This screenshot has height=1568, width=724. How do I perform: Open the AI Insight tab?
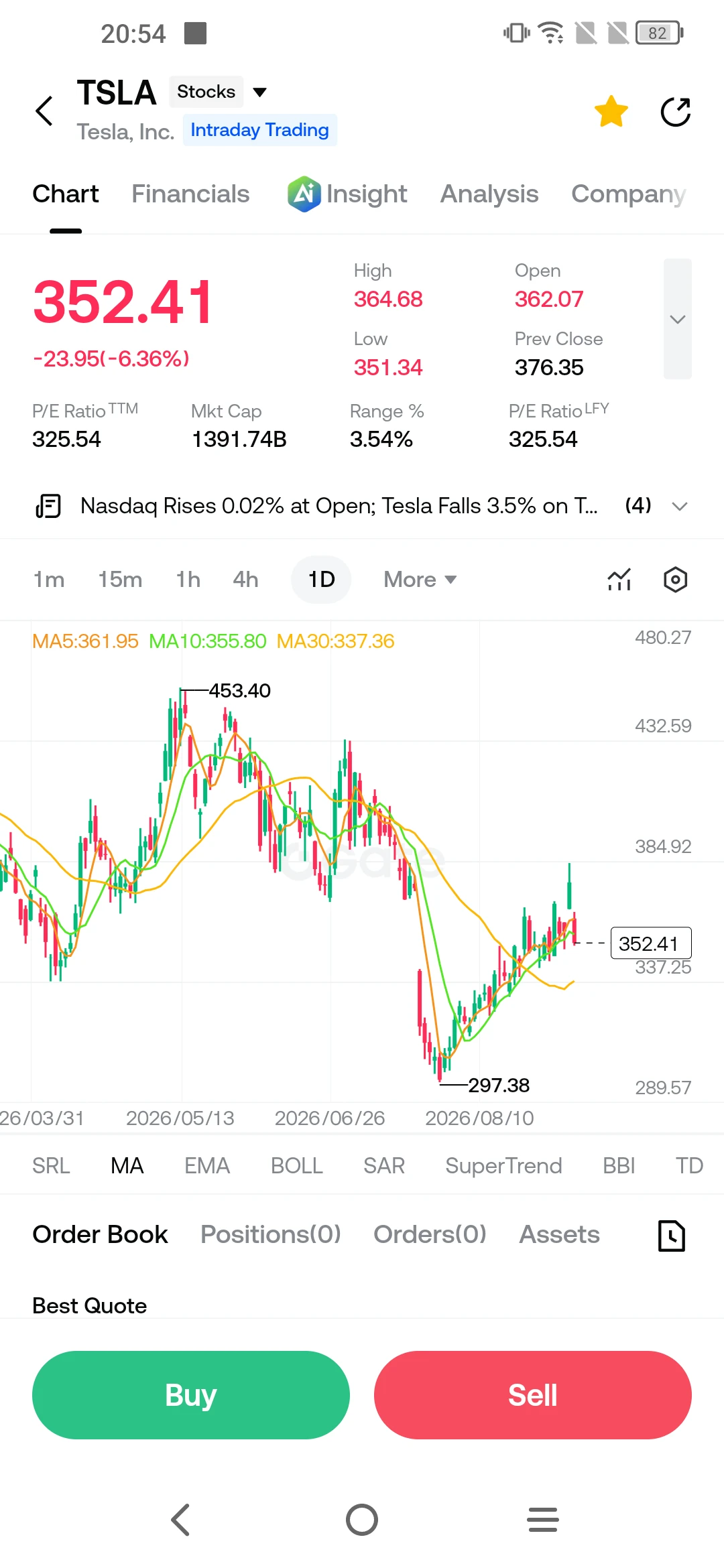click(347, 194)
